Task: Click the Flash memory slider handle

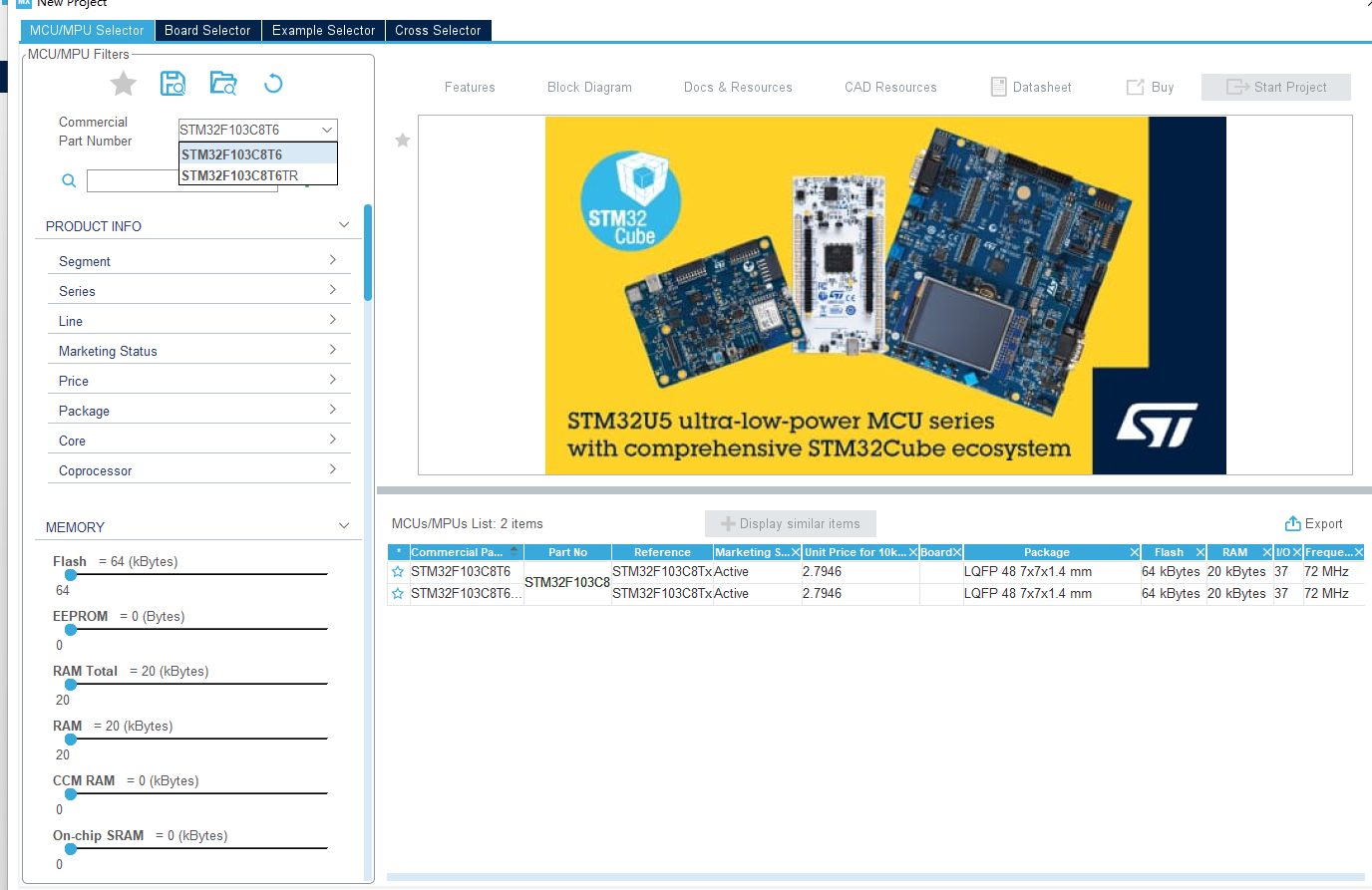Action: click(71, 575)
